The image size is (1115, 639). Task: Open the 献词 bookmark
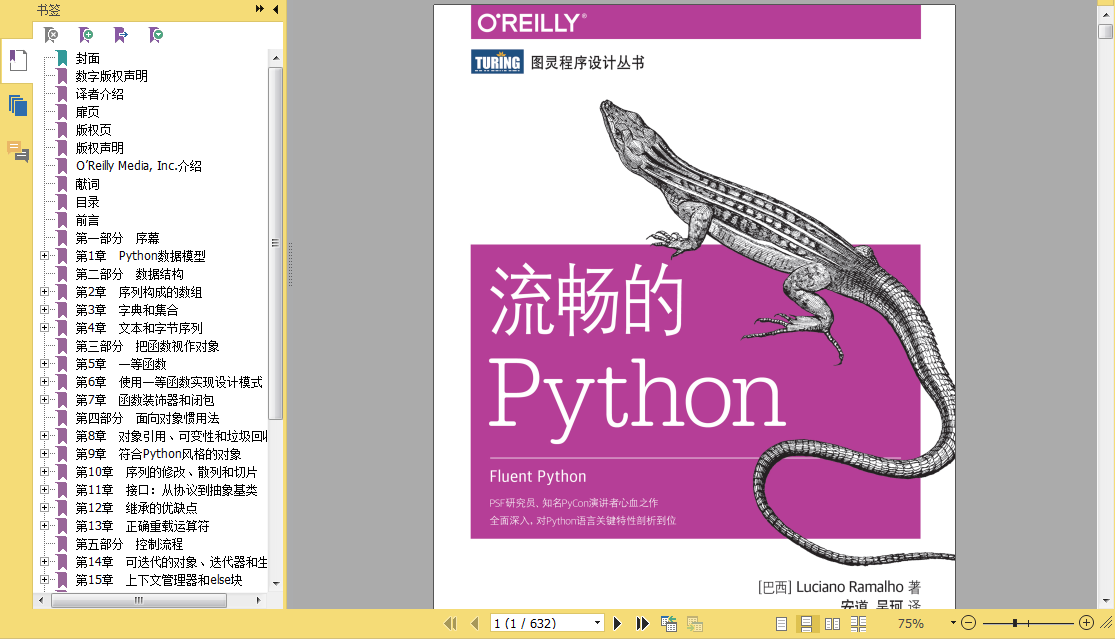coord(87,184)
